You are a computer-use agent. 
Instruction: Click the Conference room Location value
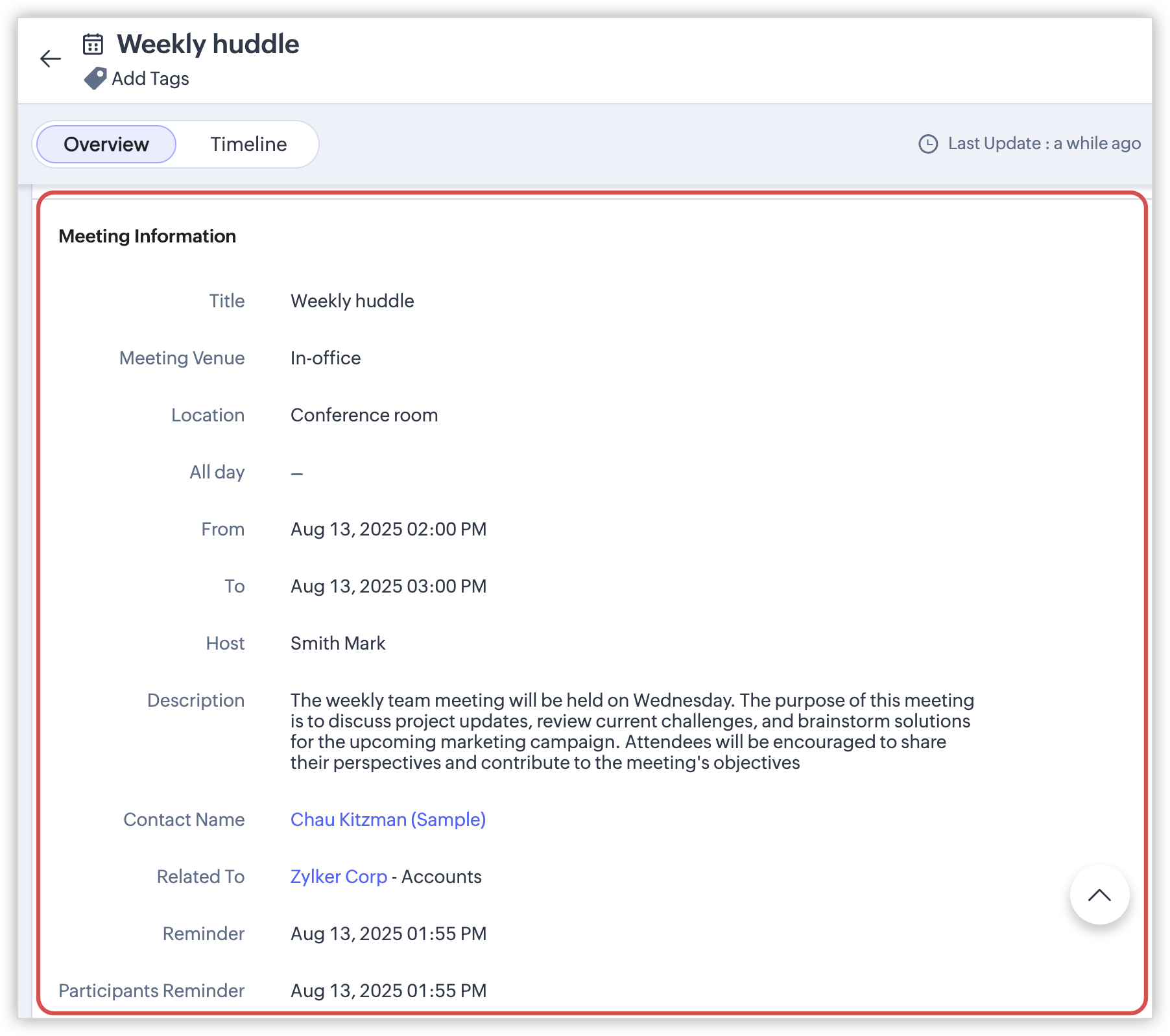364,415
